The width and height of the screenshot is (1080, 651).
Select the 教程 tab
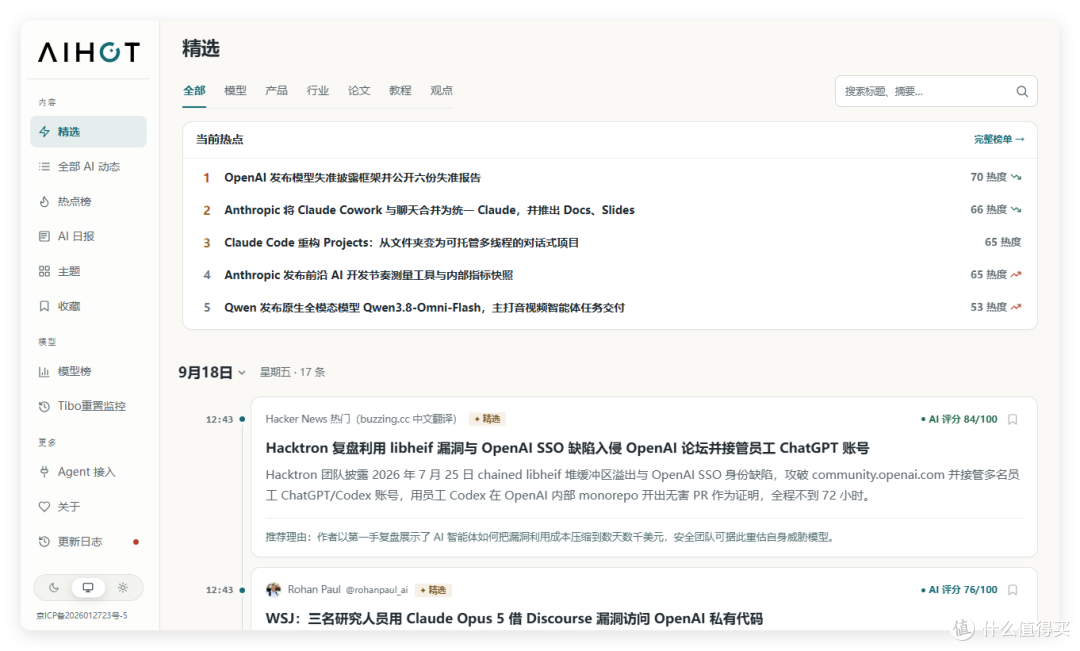[400, 91]
